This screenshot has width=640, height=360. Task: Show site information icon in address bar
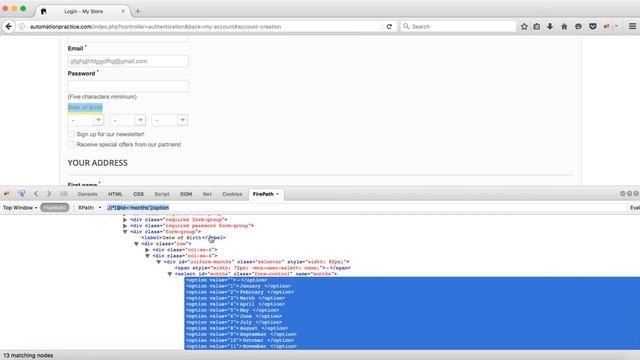22,27
